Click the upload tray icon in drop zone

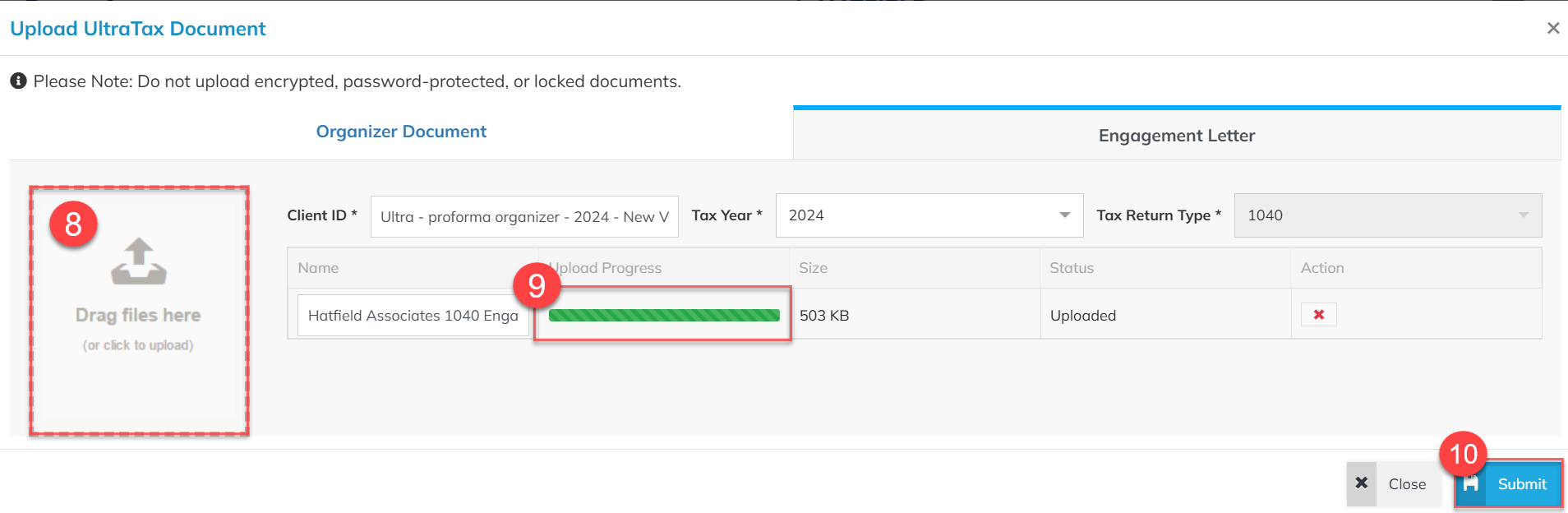(139, 261)
